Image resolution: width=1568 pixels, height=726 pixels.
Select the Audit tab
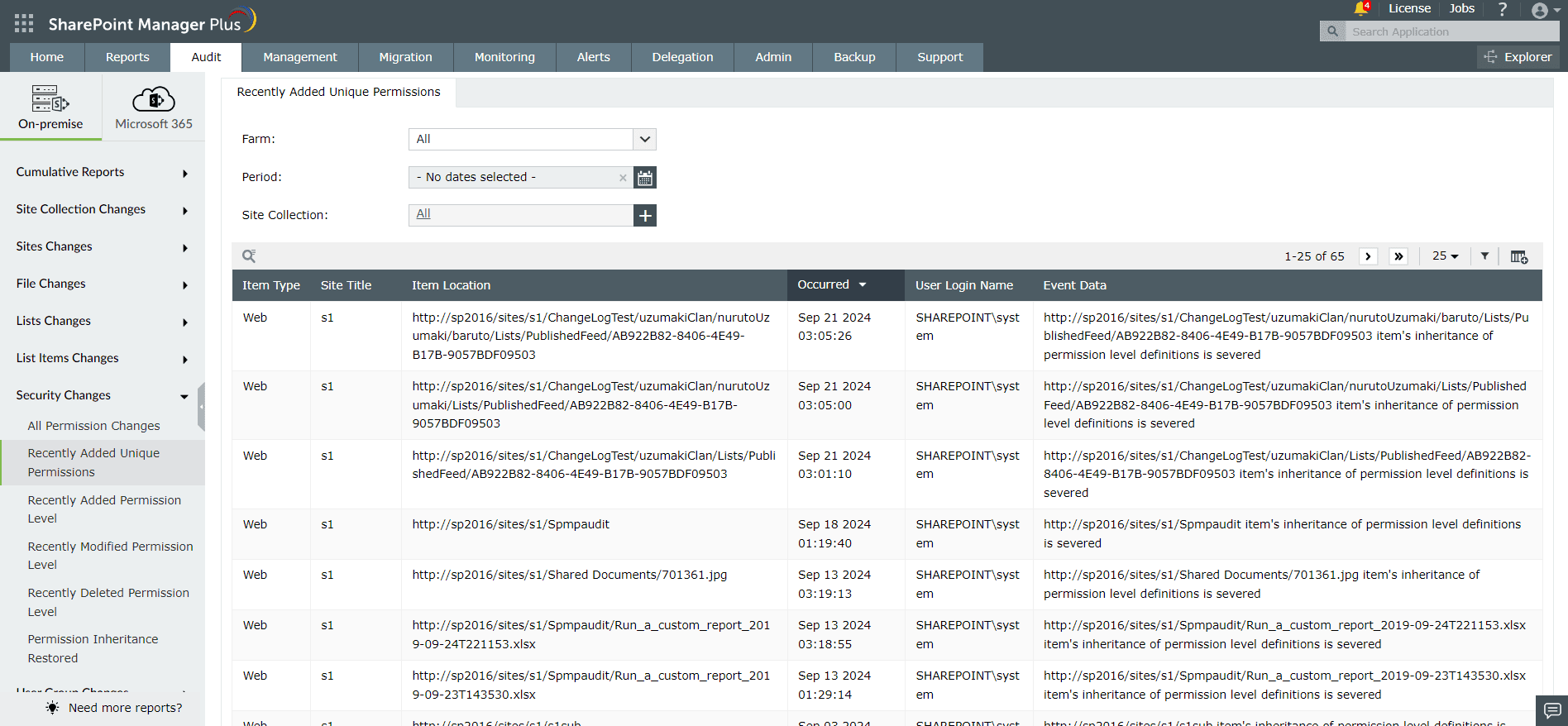pos(206,57)
